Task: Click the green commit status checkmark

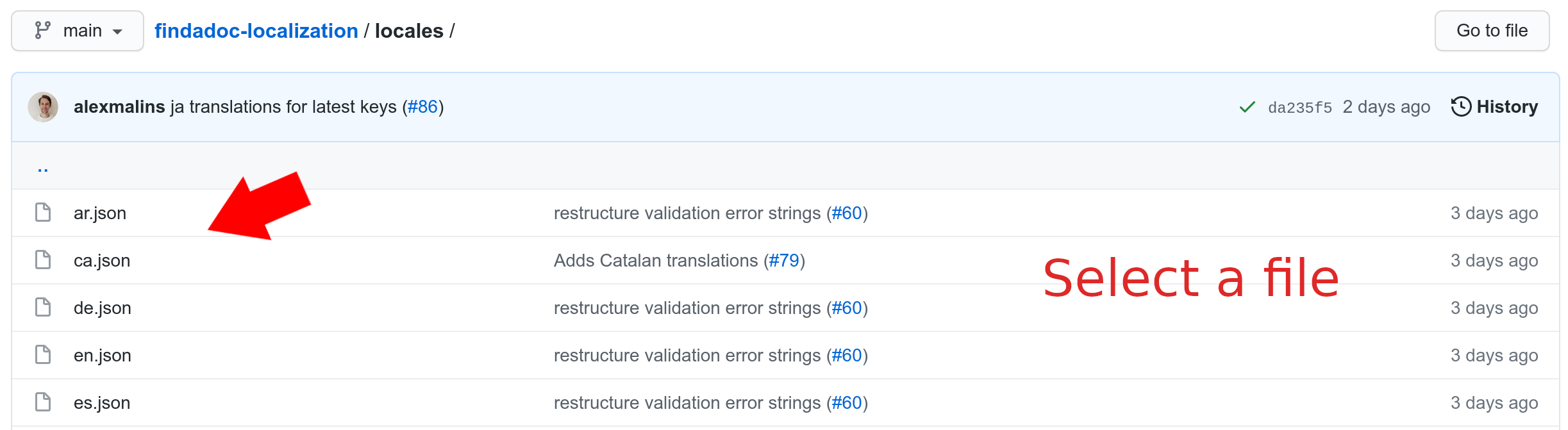Action: pyautogui.click(x=1247, y=107)
